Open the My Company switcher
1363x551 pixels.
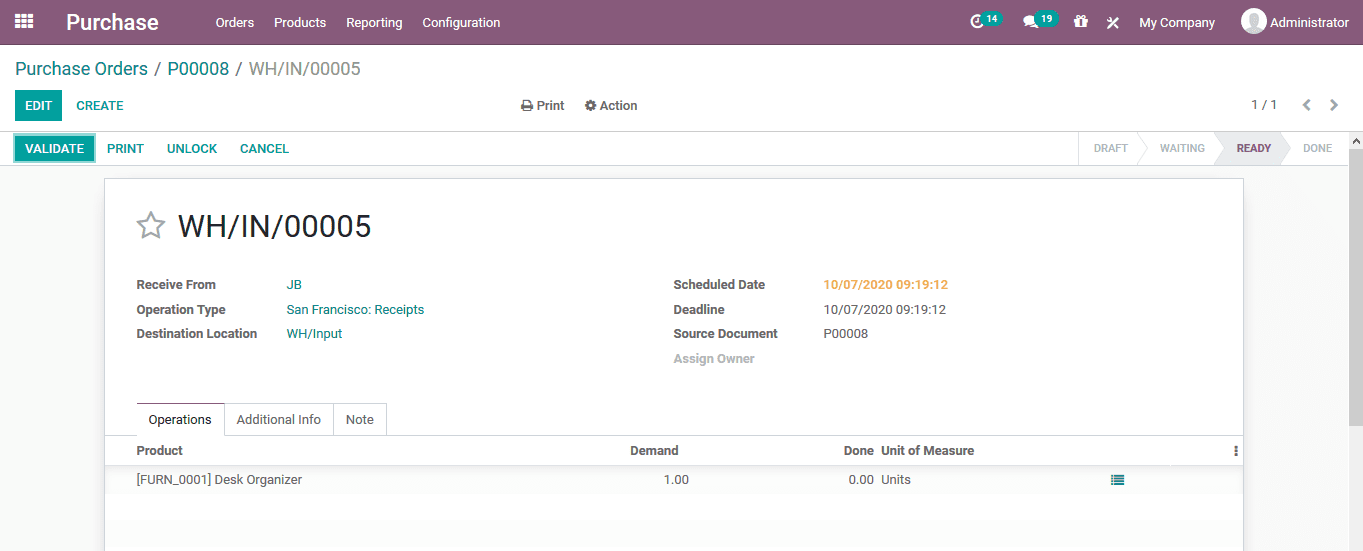1177,22
